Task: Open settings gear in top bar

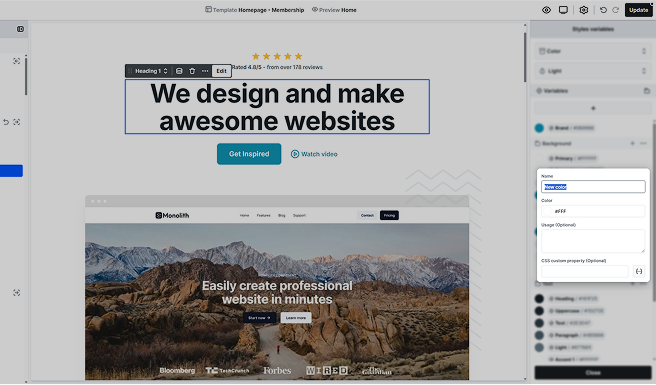Action: pyautogui.click(x=584, y=10)
